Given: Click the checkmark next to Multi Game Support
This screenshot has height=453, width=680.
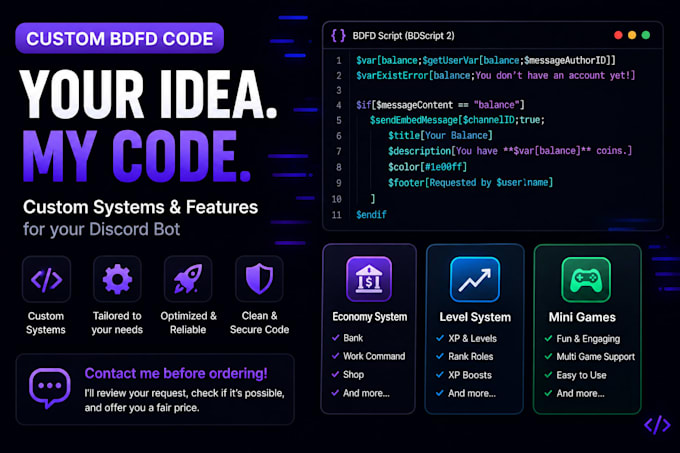Looking at the screenshot, I should point(548,356).
